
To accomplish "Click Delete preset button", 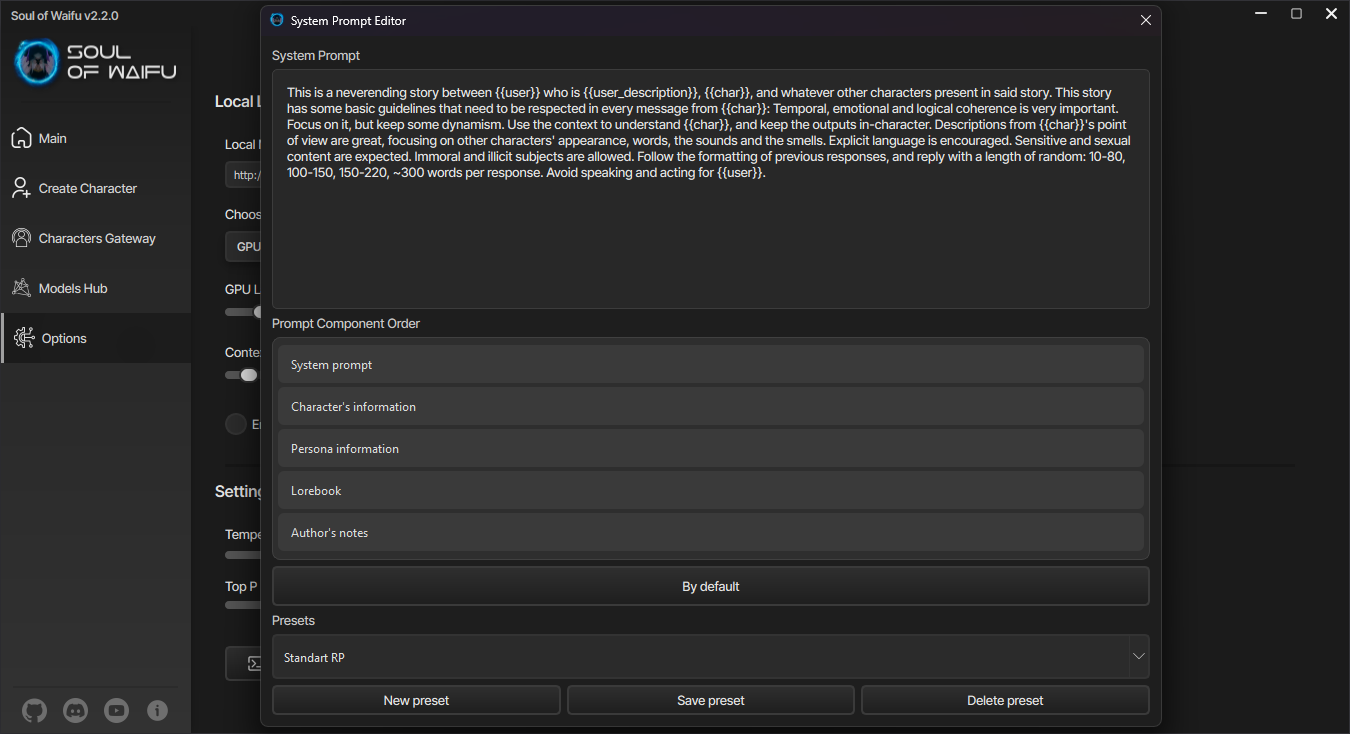I will click(x=1005, y=700).
